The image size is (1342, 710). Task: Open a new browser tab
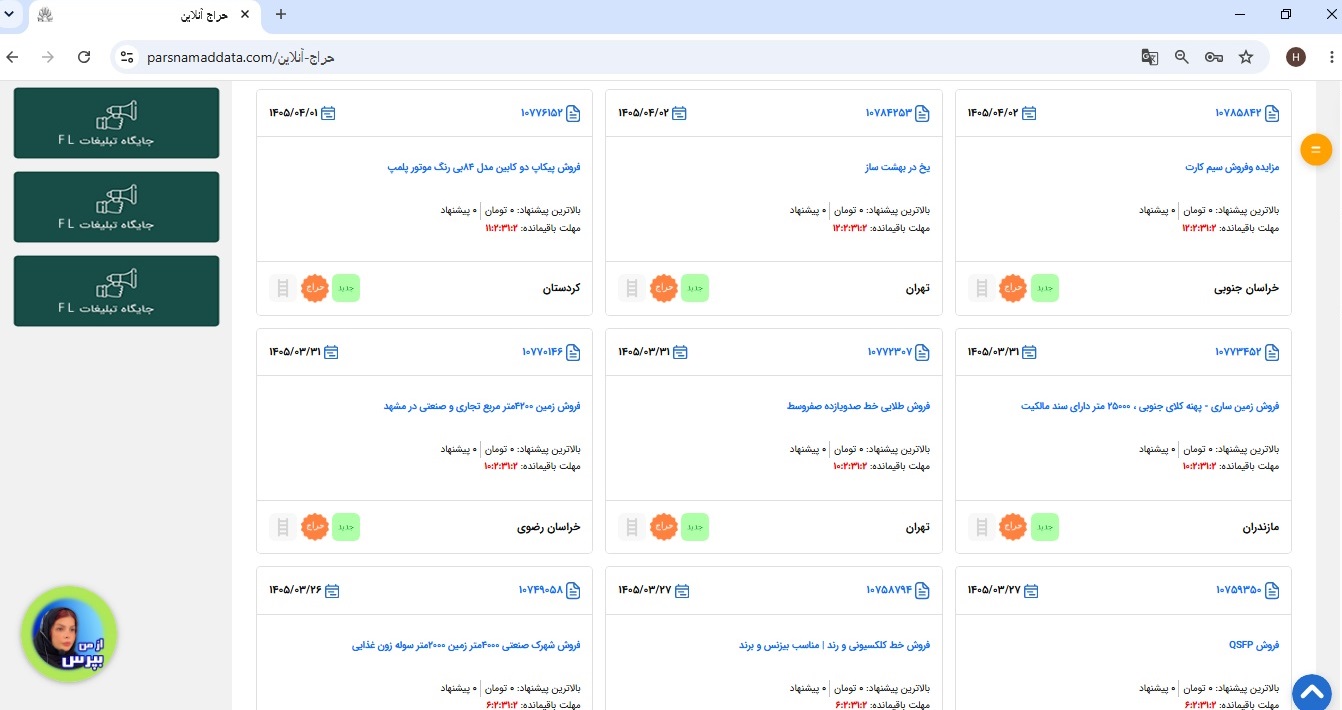pyautogui.click(x=280, y=14)
